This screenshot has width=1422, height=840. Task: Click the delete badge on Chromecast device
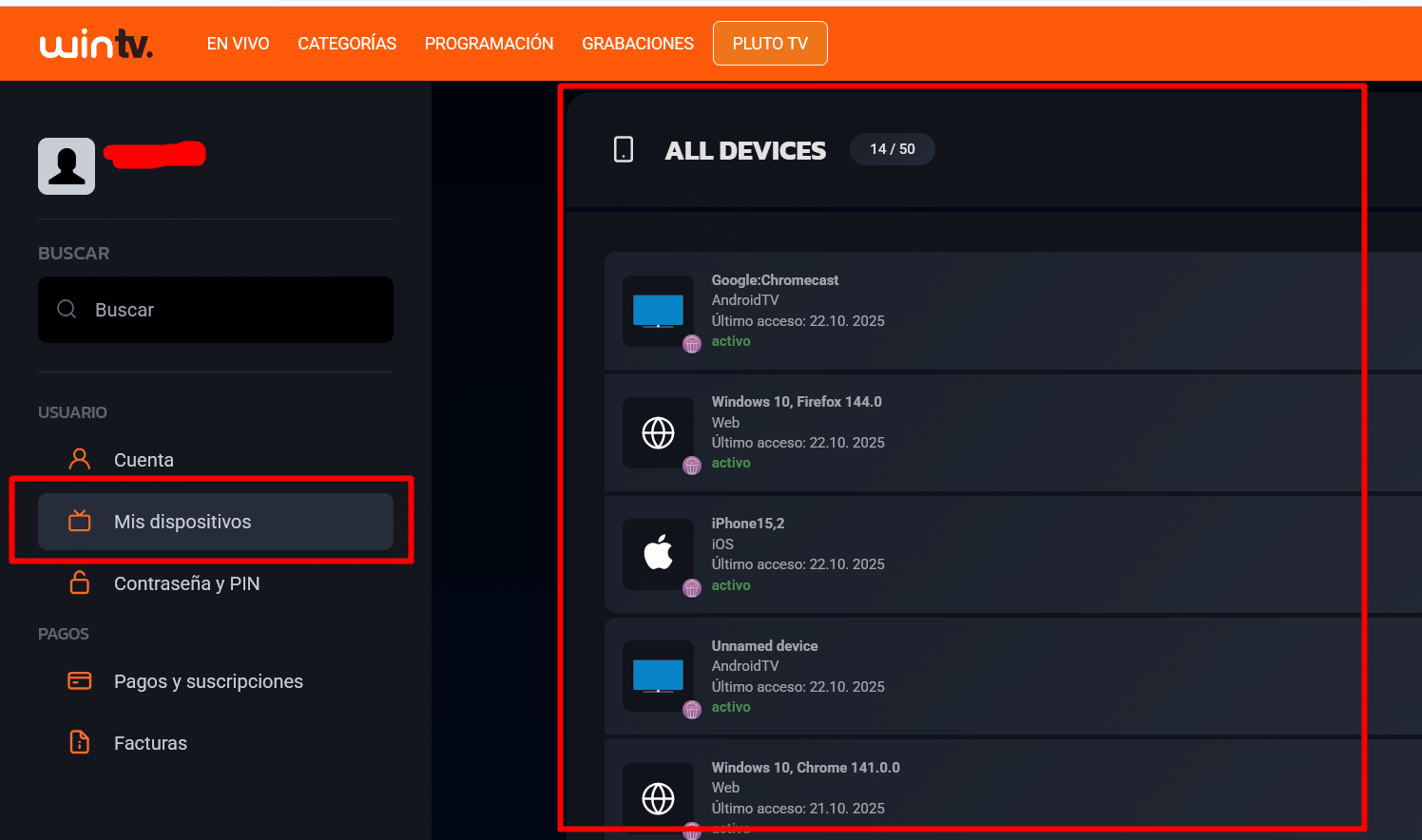click(x=692, y=344)
